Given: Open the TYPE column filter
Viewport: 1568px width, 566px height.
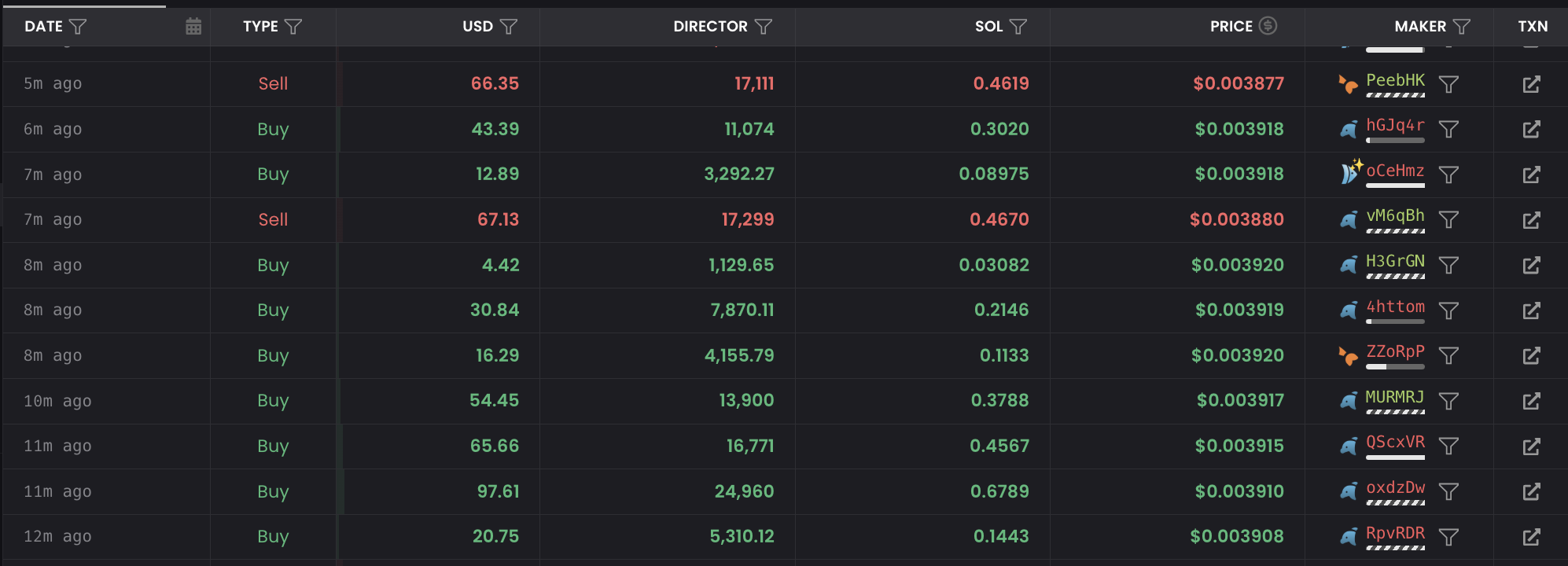Looking at the screenshot, I should pos(293,27).
